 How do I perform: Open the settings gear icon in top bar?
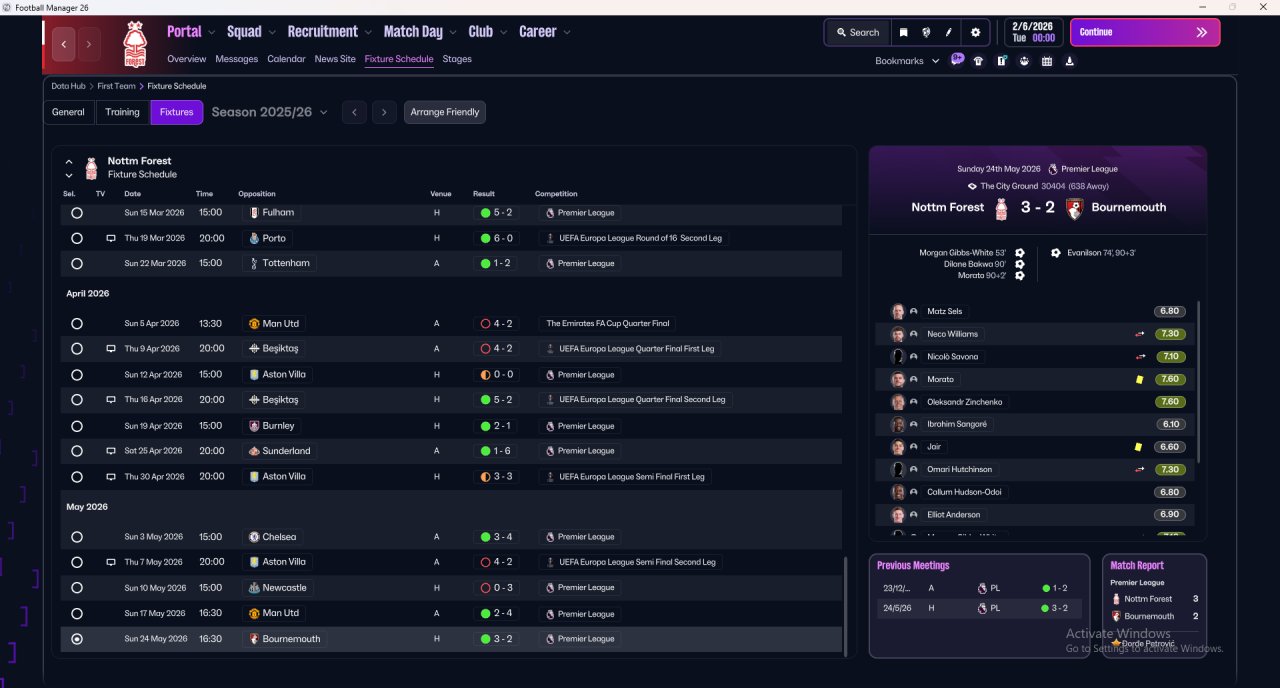(x=976, y=32)
